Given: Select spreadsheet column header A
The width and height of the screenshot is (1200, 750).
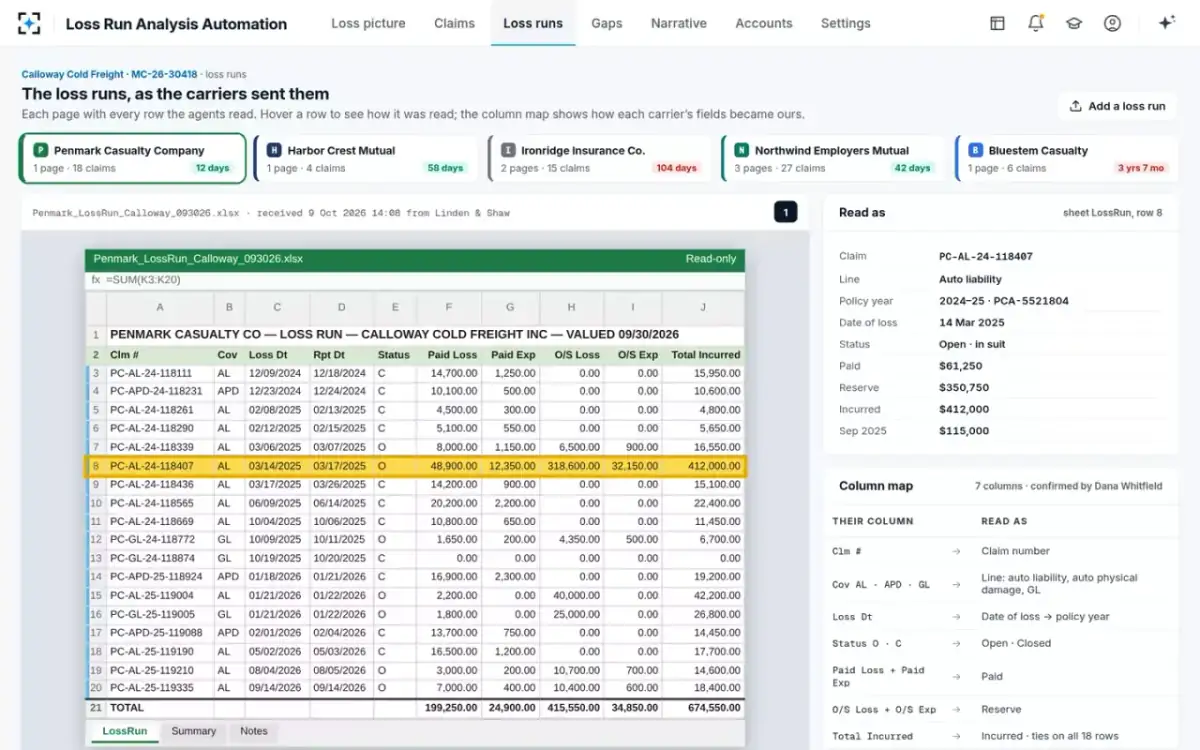Looking at the screenshot, I should tap(160, 308).
